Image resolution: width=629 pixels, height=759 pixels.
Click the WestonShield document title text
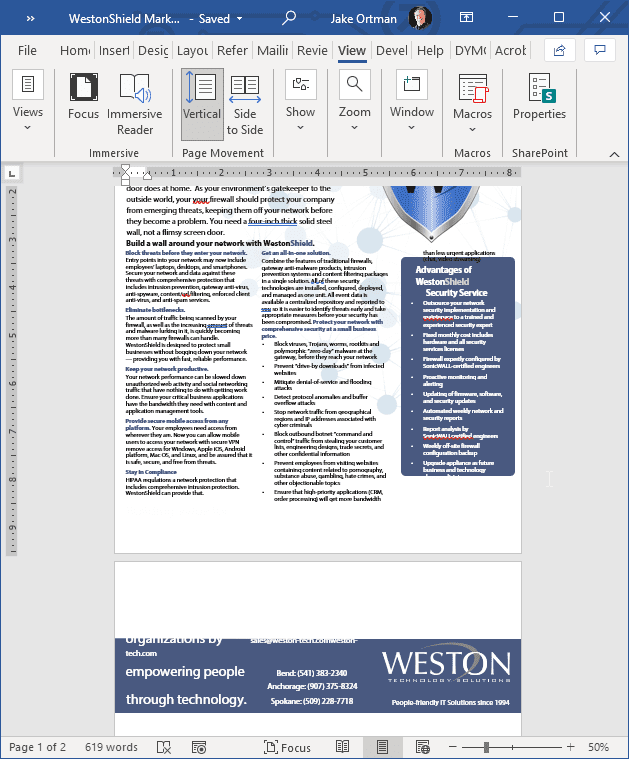coord(124,18)
